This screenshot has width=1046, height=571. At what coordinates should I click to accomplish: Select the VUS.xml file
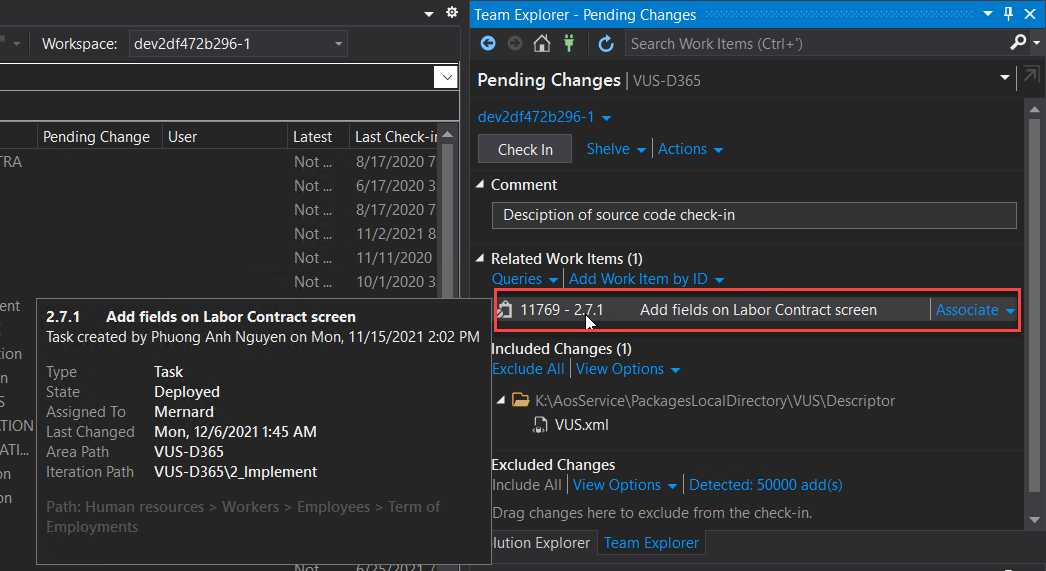coord(581,424)
